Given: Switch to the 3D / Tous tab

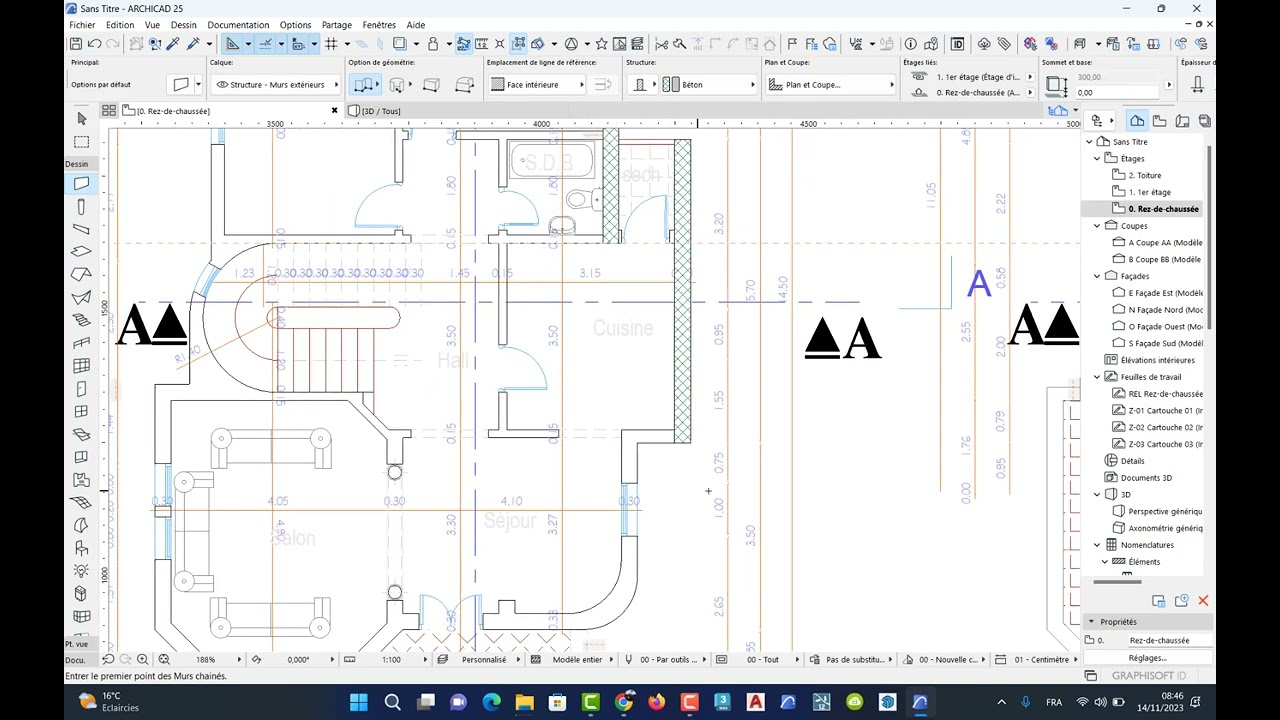Looking at the screenshot, I should [381, 111].
